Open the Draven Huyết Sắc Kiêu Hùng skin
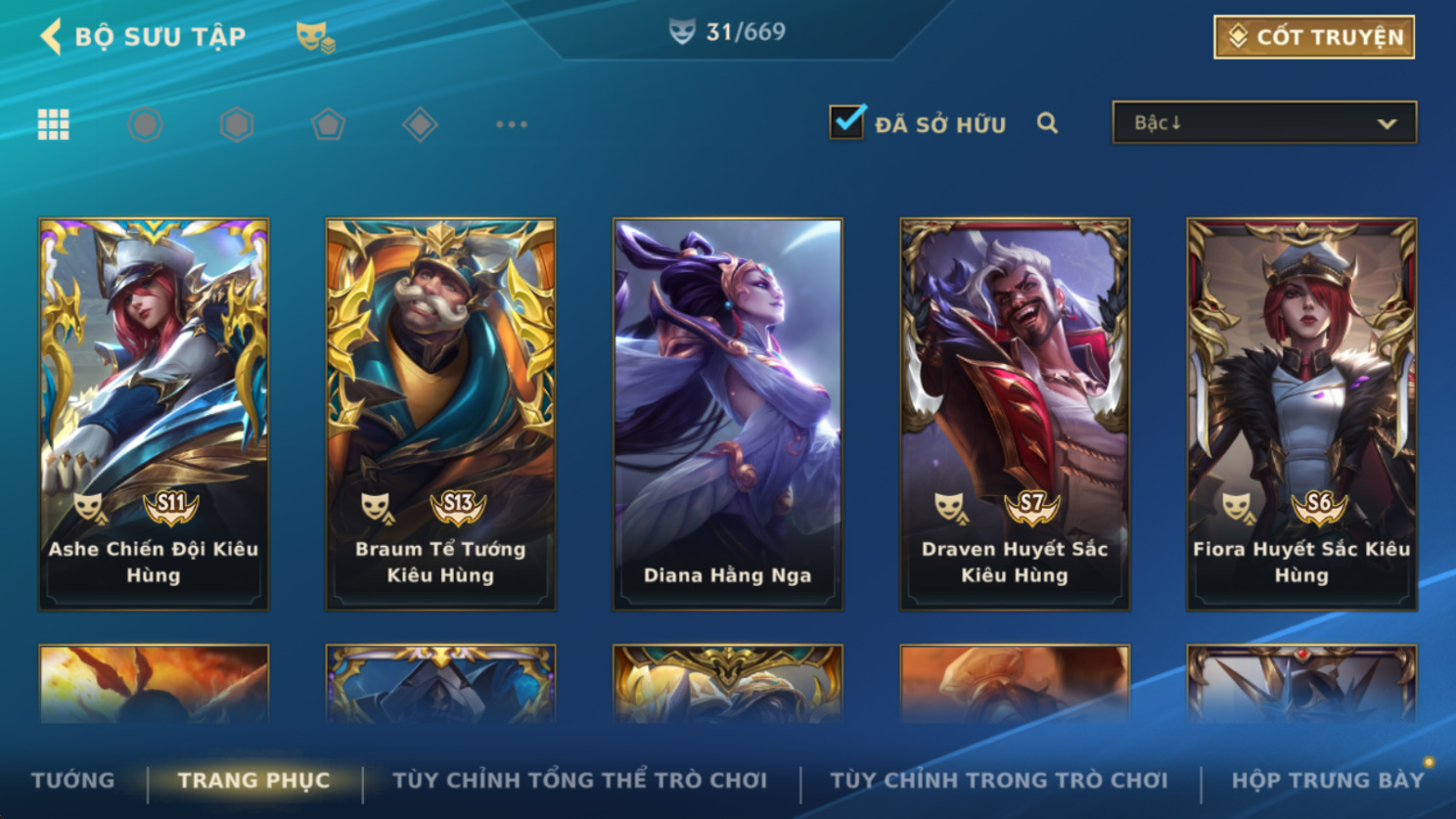Image resolution: width=1456 pixels, height=819 pixels. click(1015, 414)
